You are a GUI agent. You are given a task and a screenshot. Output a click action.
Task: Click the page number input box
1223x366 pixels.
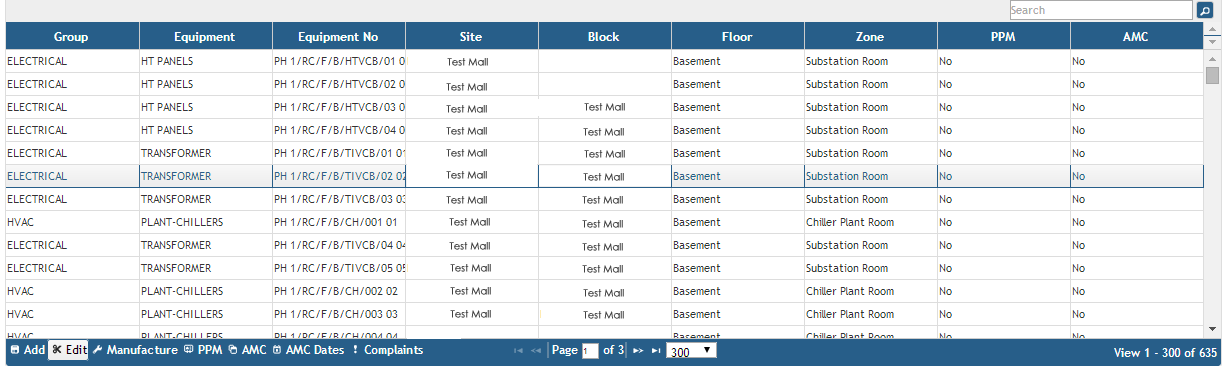tap(590, 351)
